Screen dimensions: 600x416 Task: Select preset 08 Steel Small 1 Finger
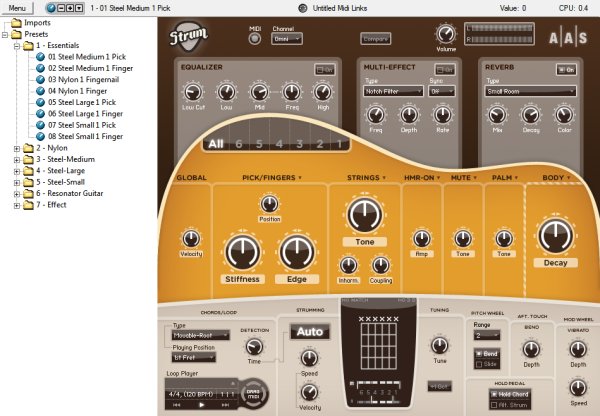[x=85, y=136]
